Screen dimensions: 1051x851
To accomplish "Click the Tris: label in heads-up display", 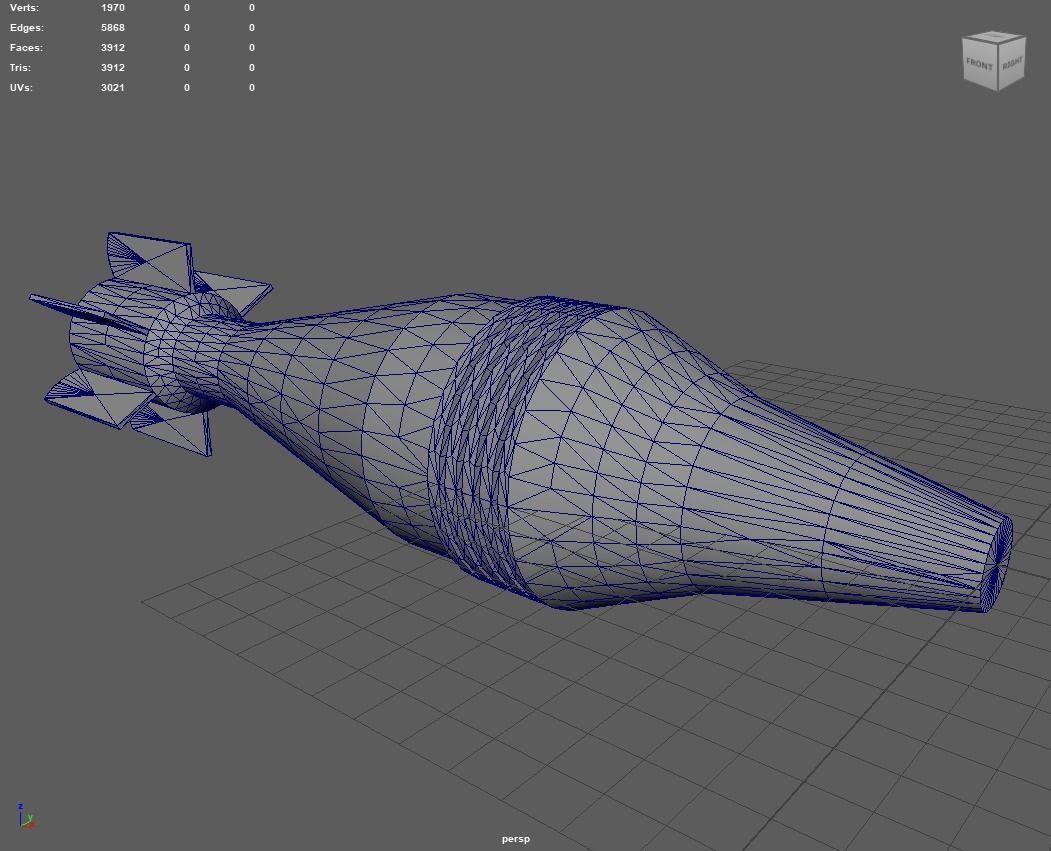I will (20, 68).
